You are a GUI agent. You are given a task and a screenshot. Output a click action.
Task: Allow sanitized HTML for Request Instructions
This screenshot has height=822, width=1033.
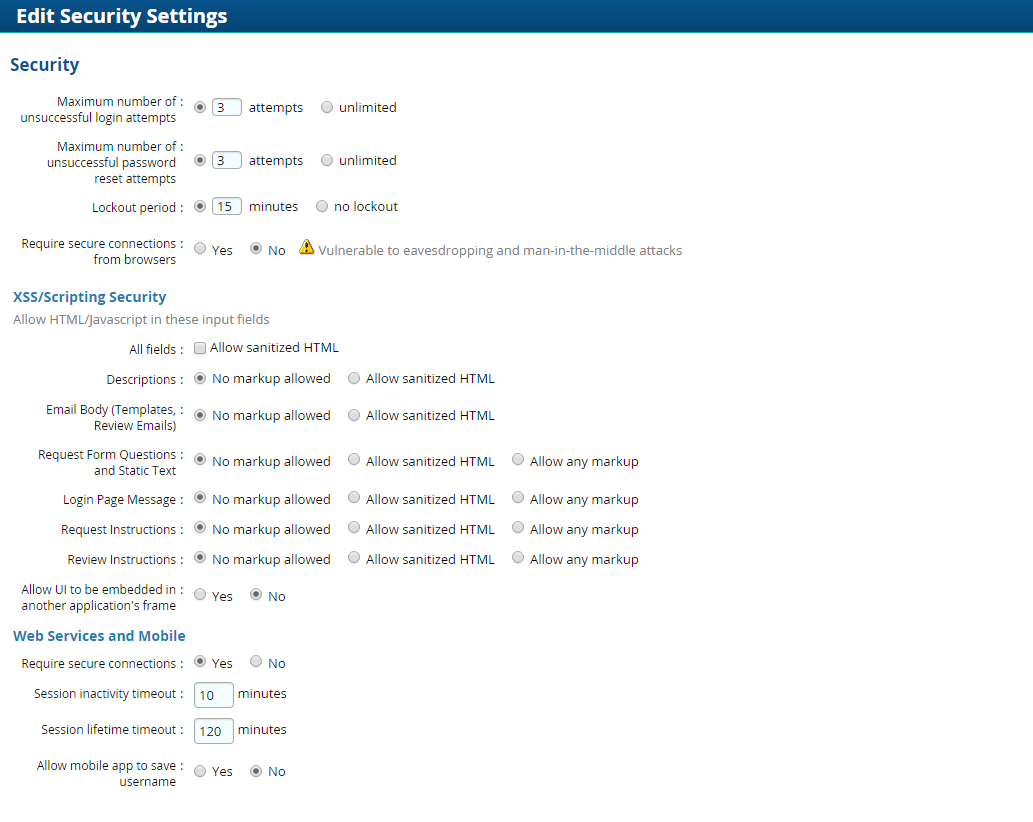[x=354, y=528]
